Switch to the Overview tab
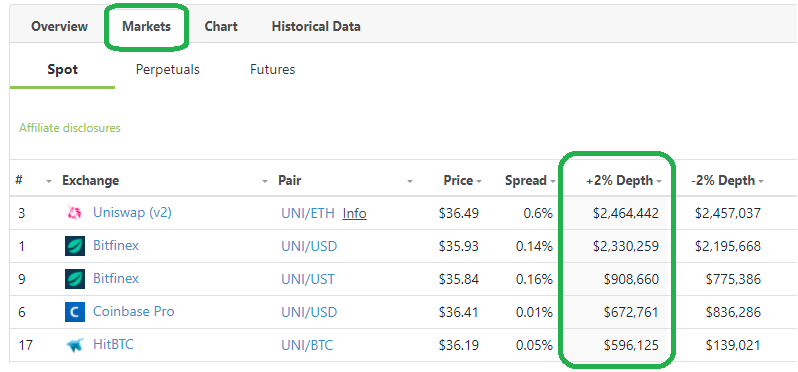798x372 pixels. click(x=60, y=26)
